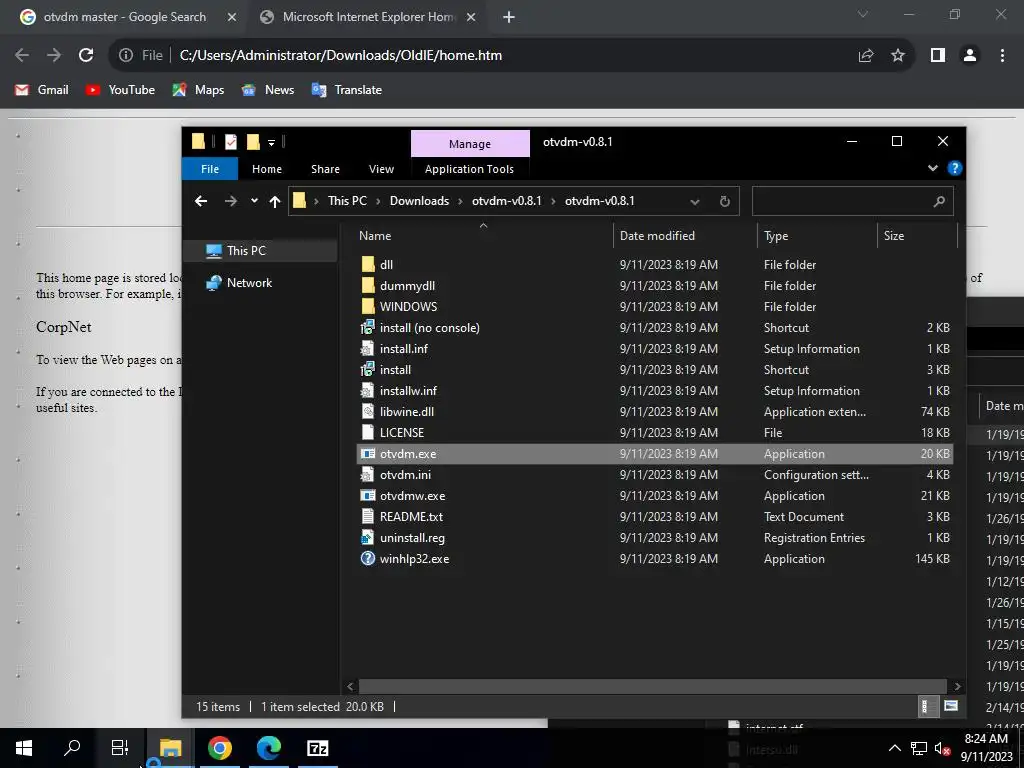The width and height of the screenshot is (1024, 768).
Task: Click the Explorer search box
Action: pos(852,201)
